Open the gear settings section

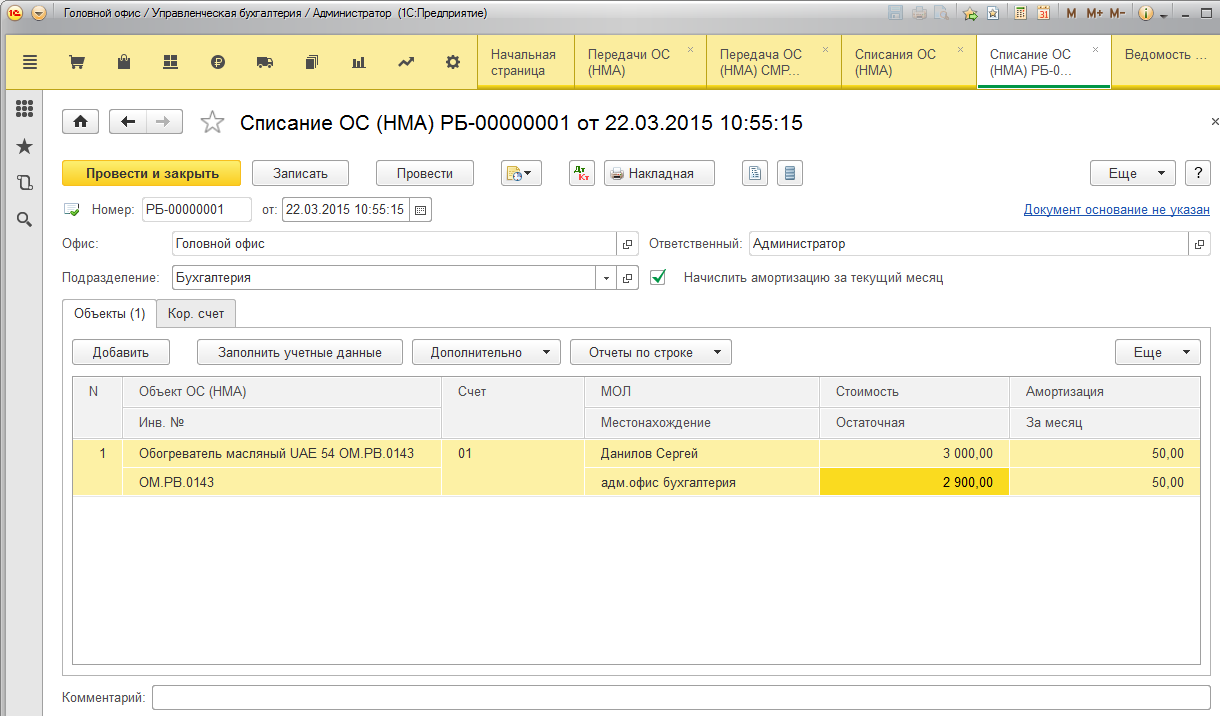[x=453, y=62]
